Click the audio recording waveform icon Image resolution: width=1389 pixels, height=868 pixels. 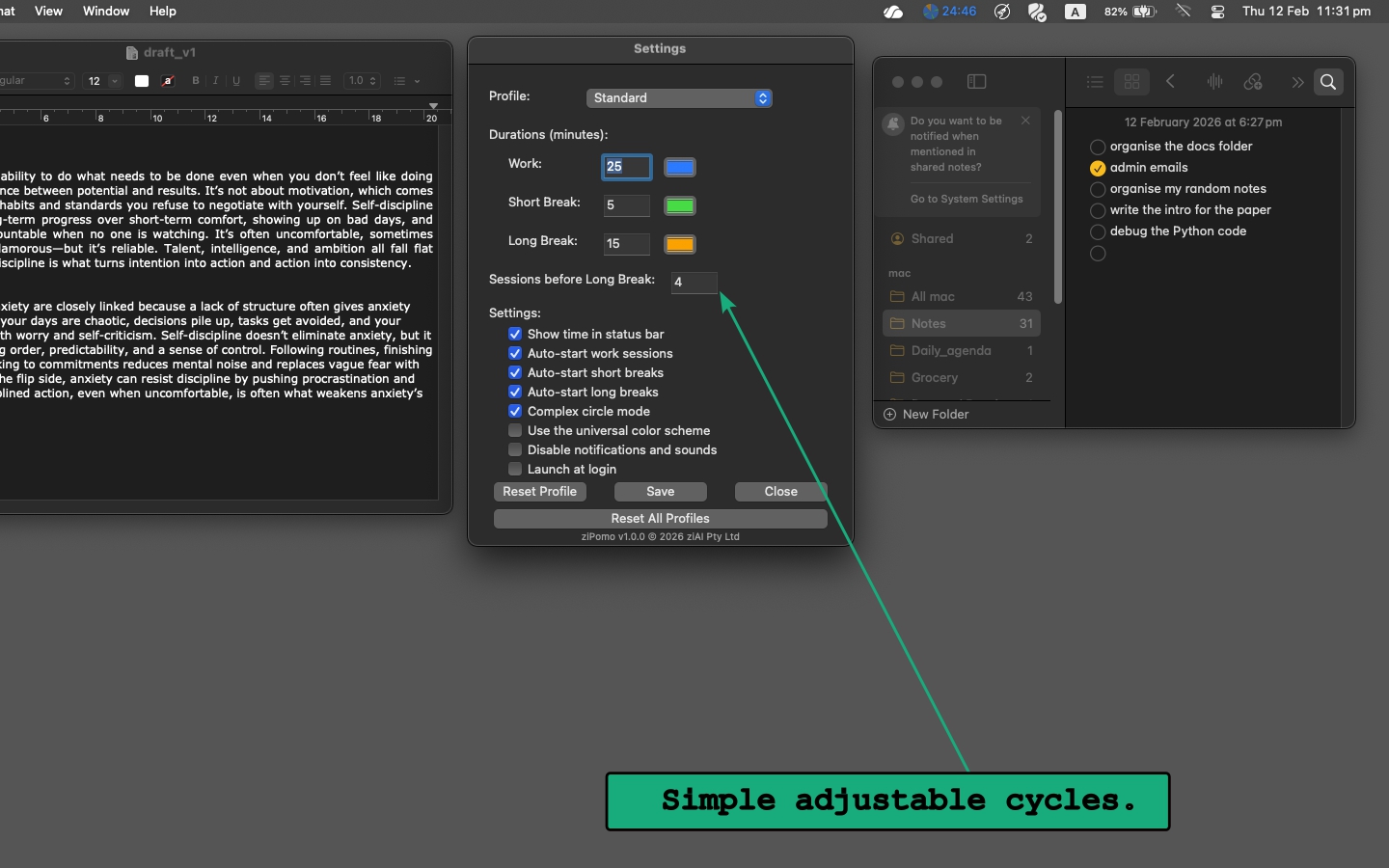tap(1214, 82)
